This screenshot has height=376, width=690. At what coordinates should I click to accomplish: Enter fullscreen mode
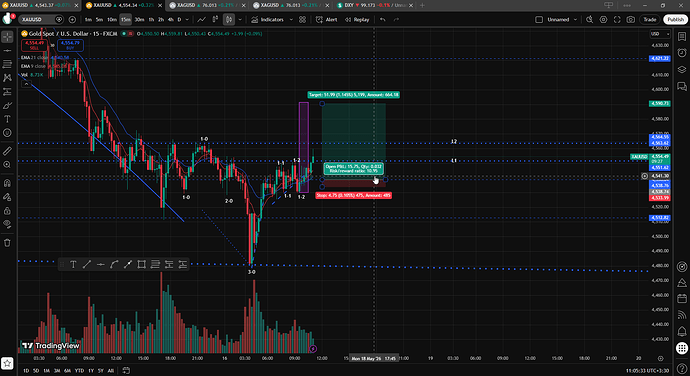[617, 19]
